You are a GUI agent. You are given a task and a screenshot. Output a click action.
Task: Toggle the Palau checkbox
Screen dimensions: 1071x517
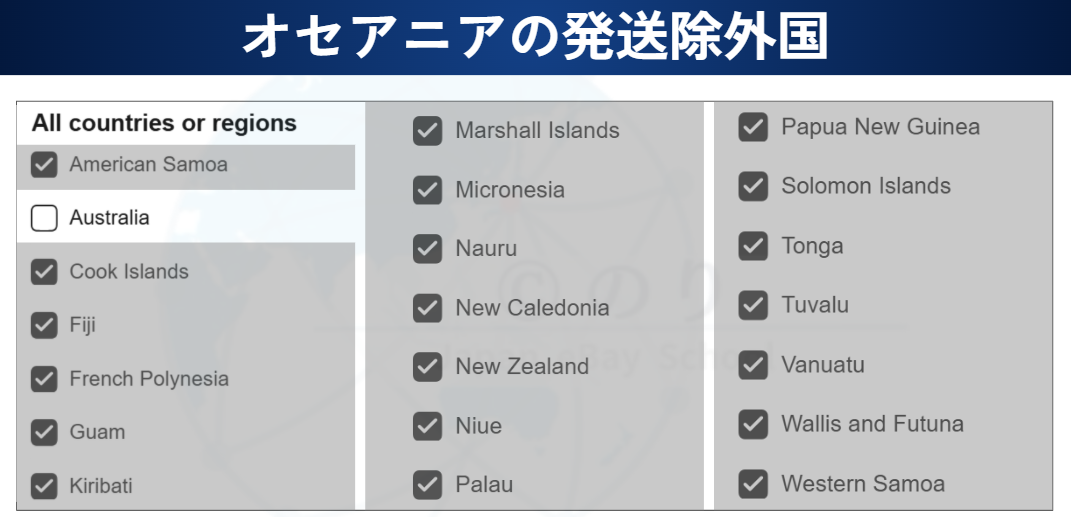click(427, 485)
